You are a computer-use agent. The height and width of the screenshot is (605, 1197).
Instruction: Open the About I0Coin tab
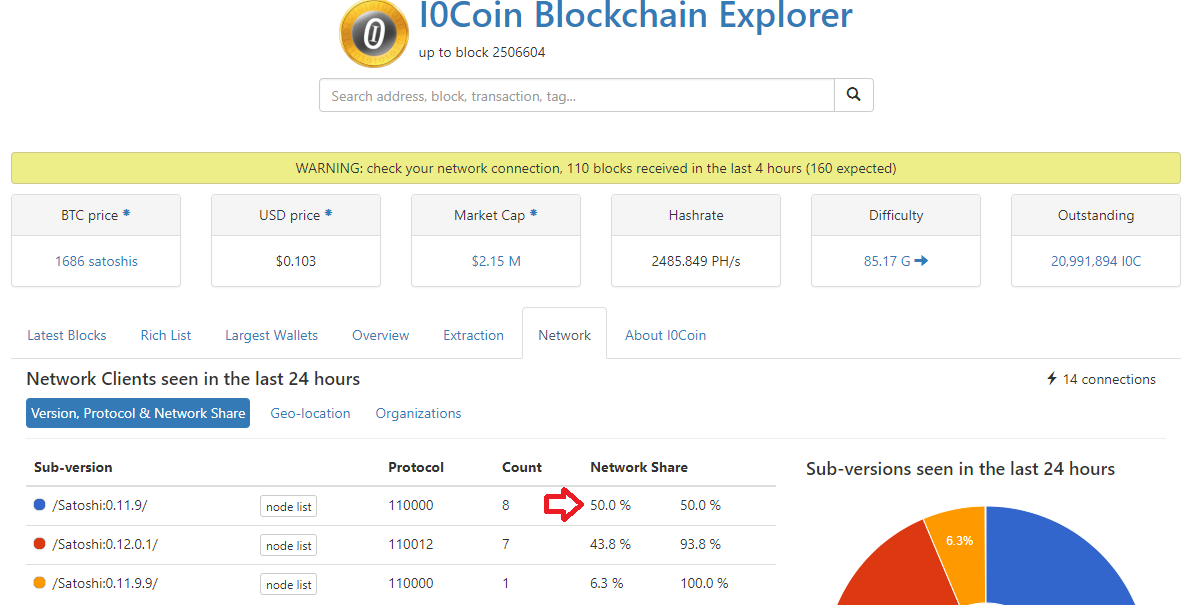click(x=665, y=335)
